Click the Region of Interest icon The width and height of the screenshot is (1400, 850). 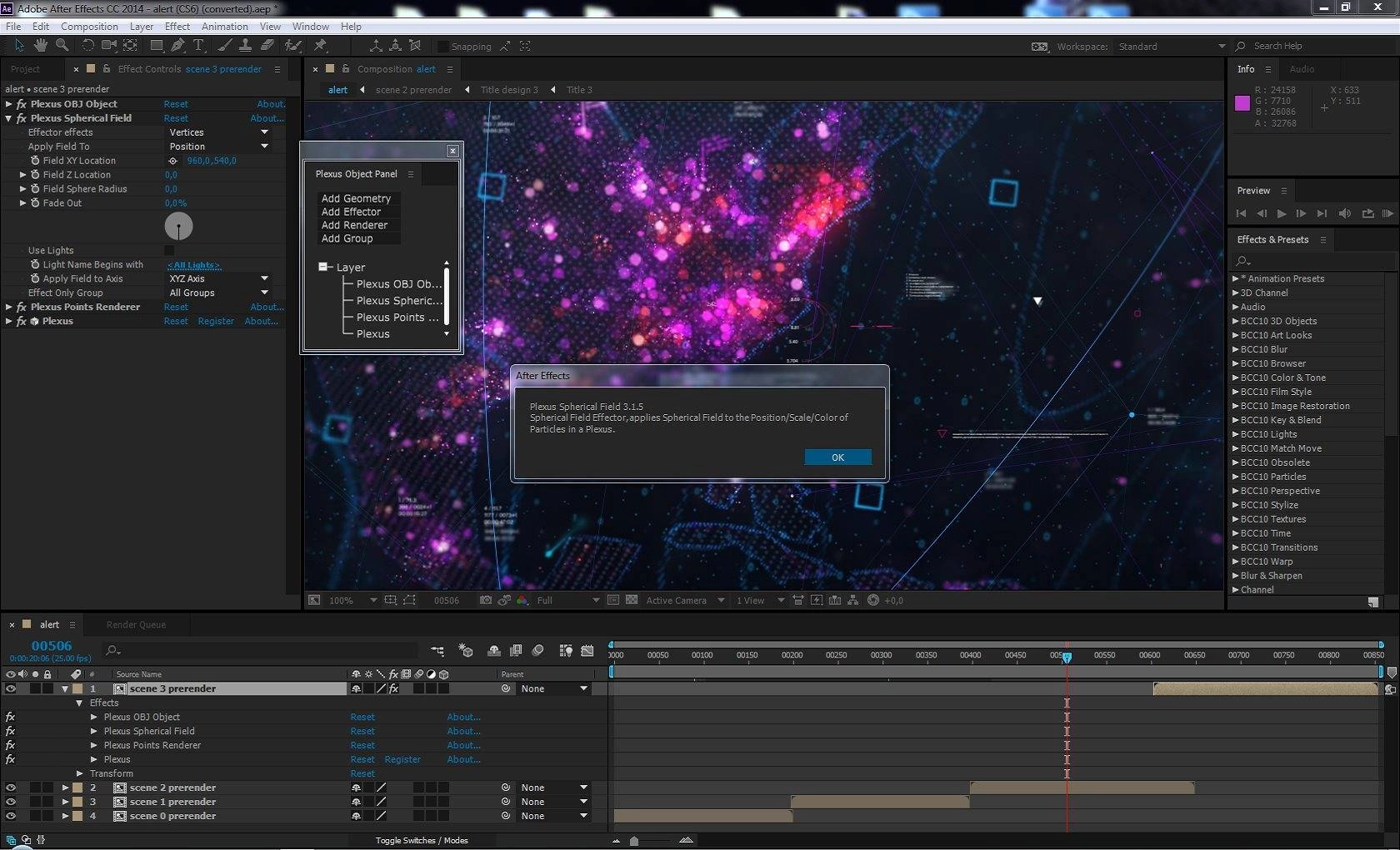point(613,600)
